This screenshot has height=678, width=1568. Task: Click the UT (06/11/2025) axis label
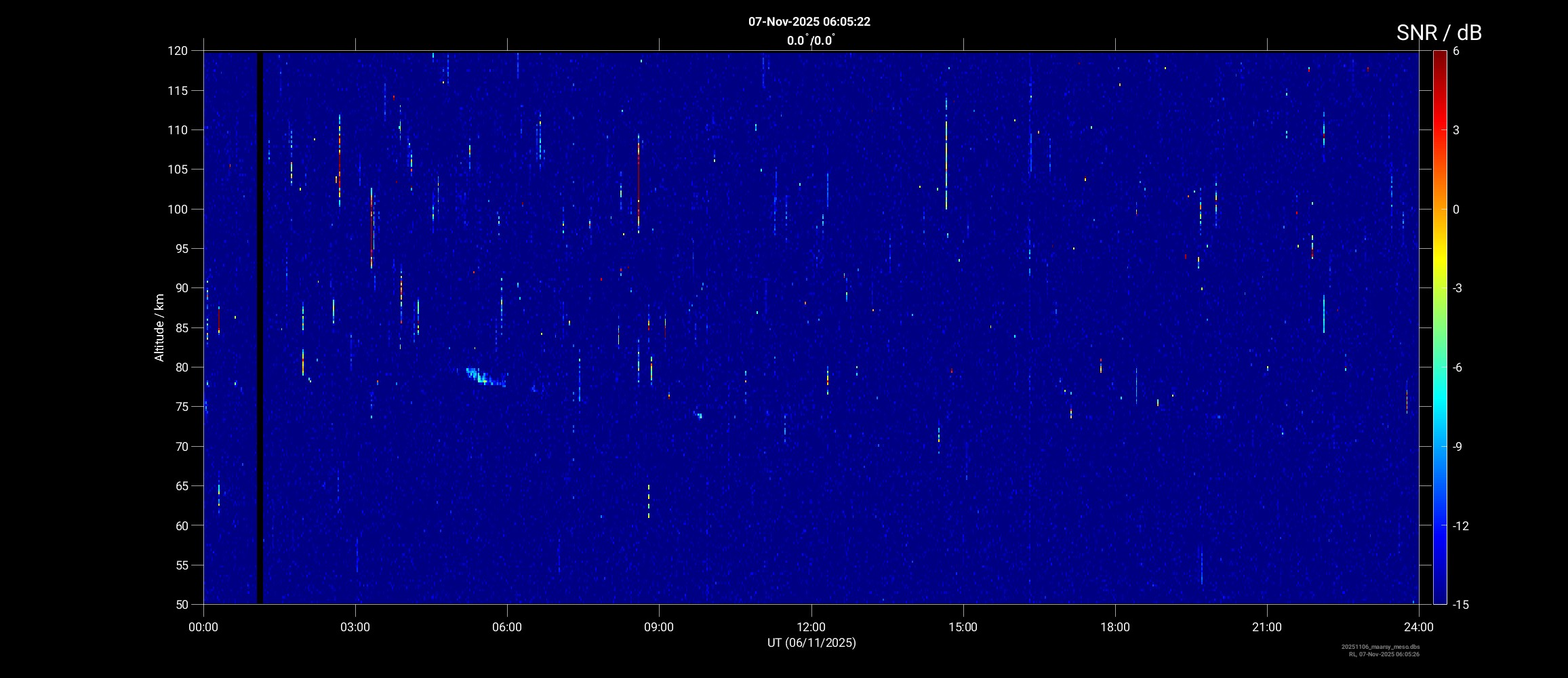[811, 643]
